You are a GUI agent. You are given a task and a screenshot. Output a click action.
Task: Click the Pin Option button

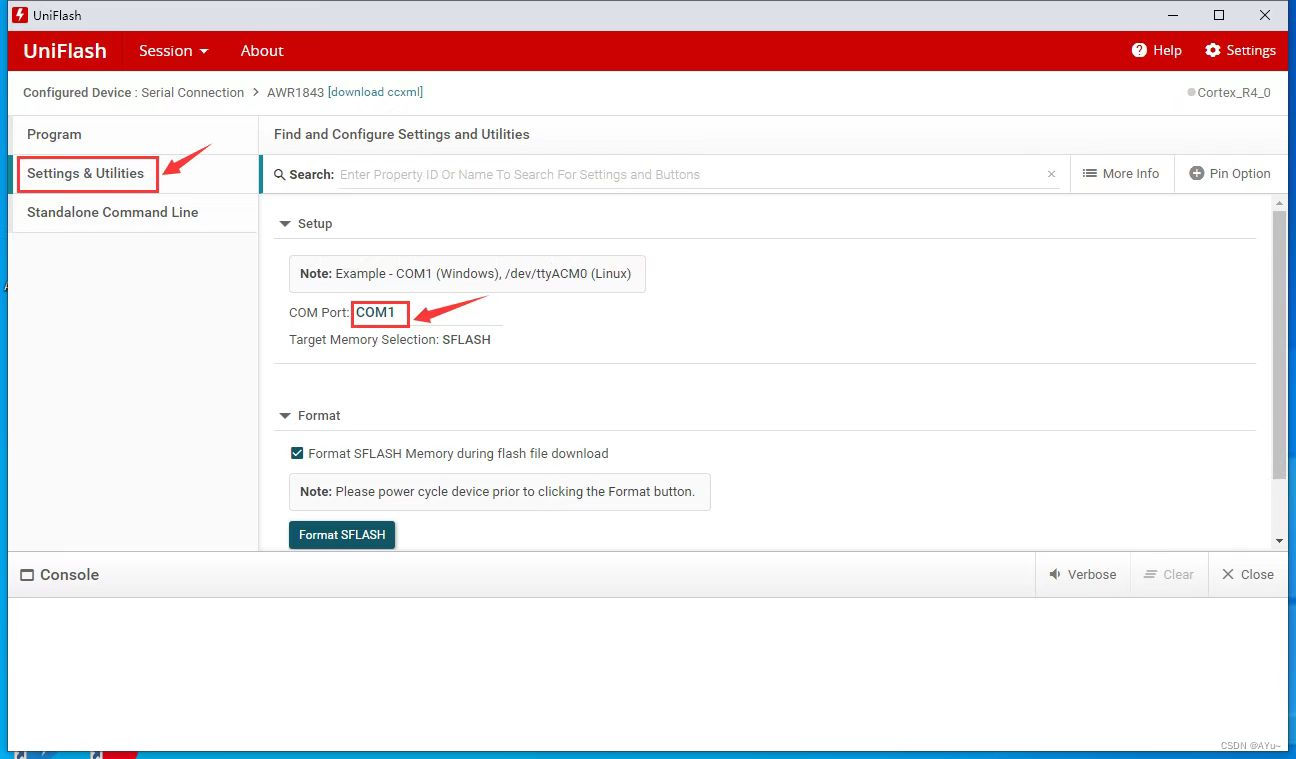click(x=1230, y=174)
